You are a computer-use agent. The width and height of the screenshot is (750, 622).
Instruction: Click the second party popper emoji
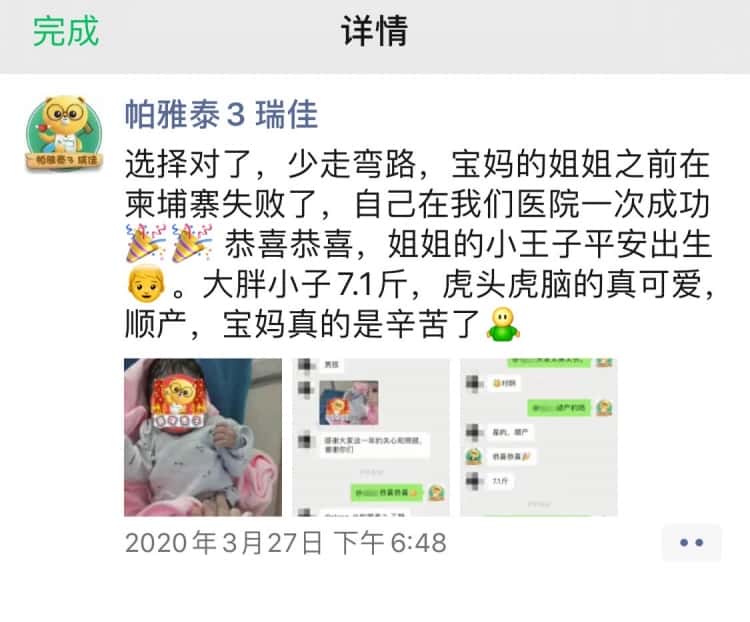pyautogui.click(x=191, y=243)
